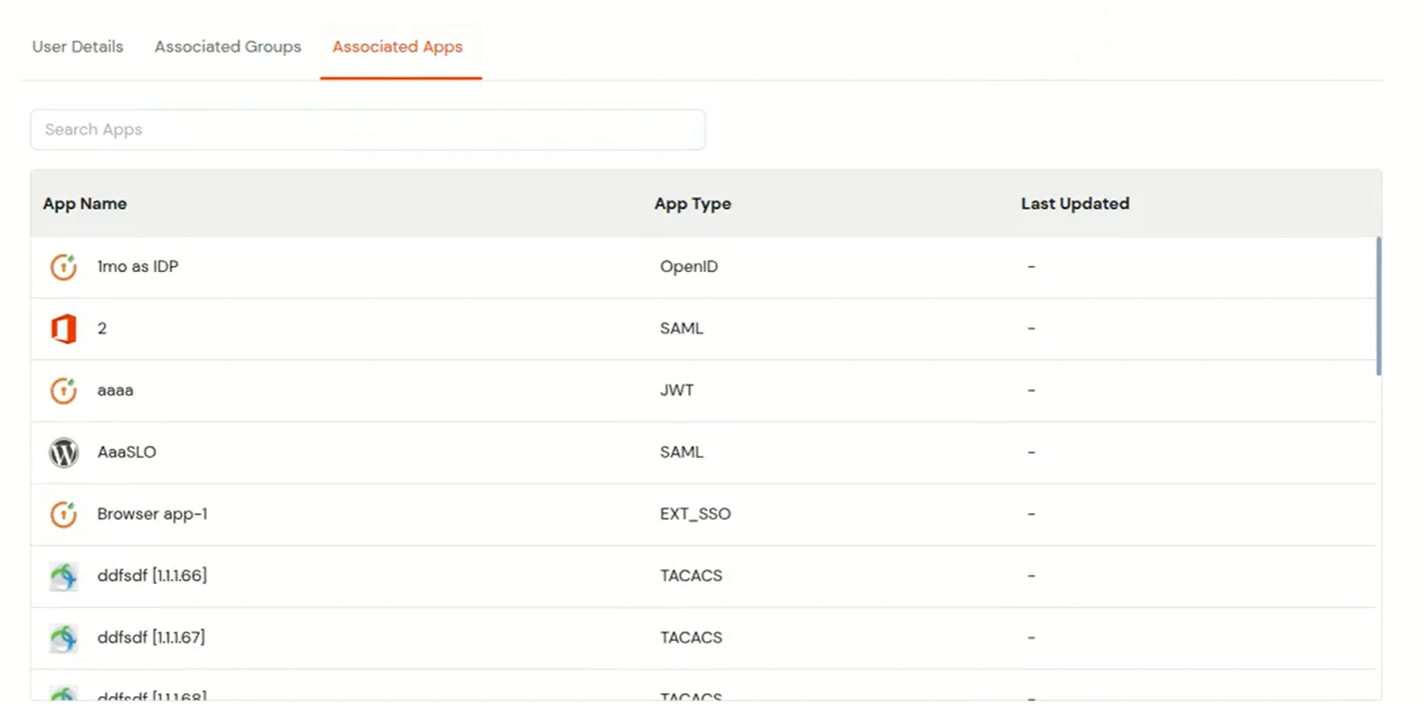Select the 'AaaSLO' app name
1423x704 pixels.
(127, 453)
